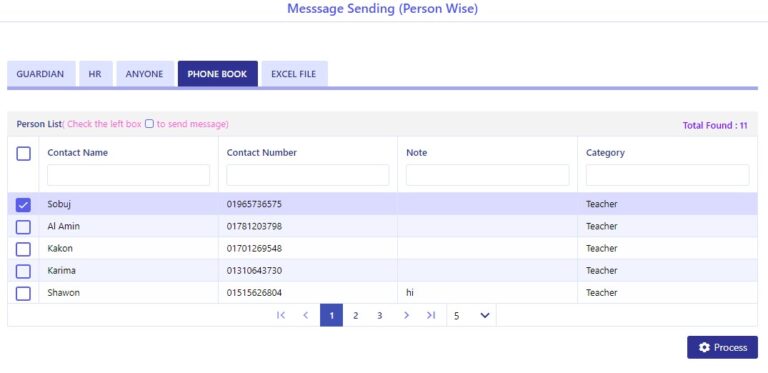Click the note 'hi' in Shawon row
Screen dimensions: 768x373
tap(410, 293)
